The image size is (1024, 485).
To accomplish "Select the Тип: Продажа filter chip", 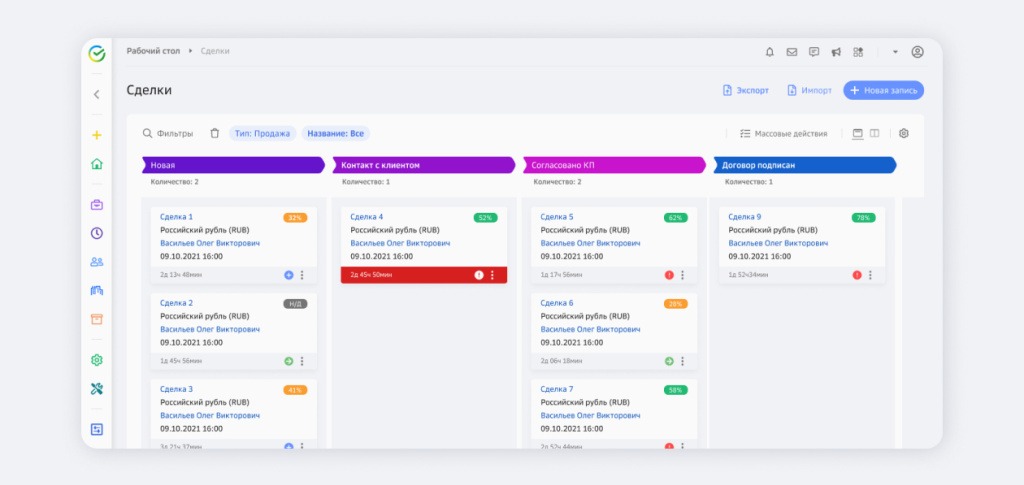I will point(263,133).
